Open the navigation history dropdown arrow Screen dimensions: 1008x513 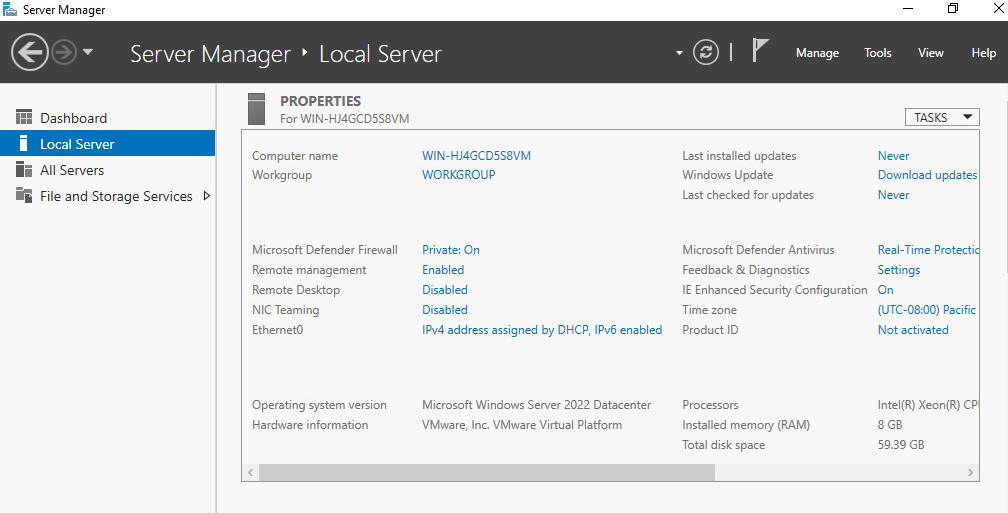coord(88,52)
